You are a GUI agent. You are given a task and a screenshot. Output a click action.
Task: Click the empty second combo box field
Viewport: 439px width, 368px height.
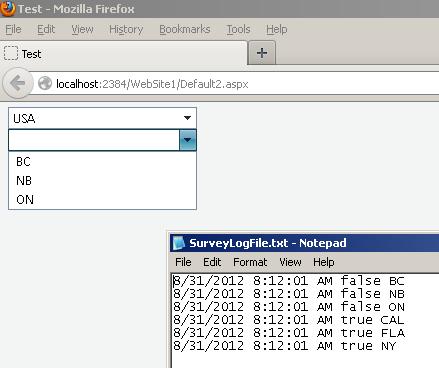94,140
